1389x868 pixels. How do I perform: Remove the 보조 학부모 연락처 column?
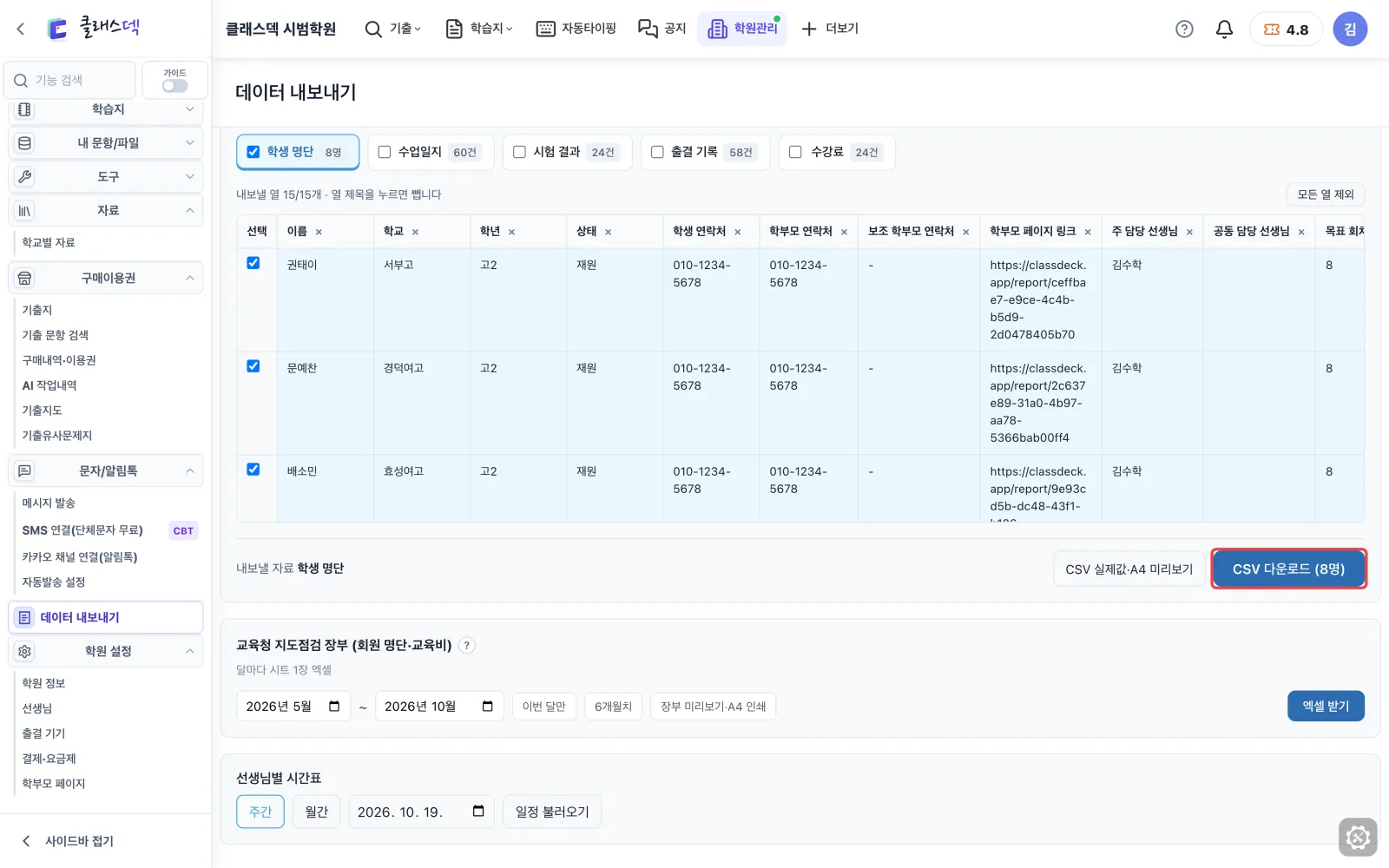965,232
